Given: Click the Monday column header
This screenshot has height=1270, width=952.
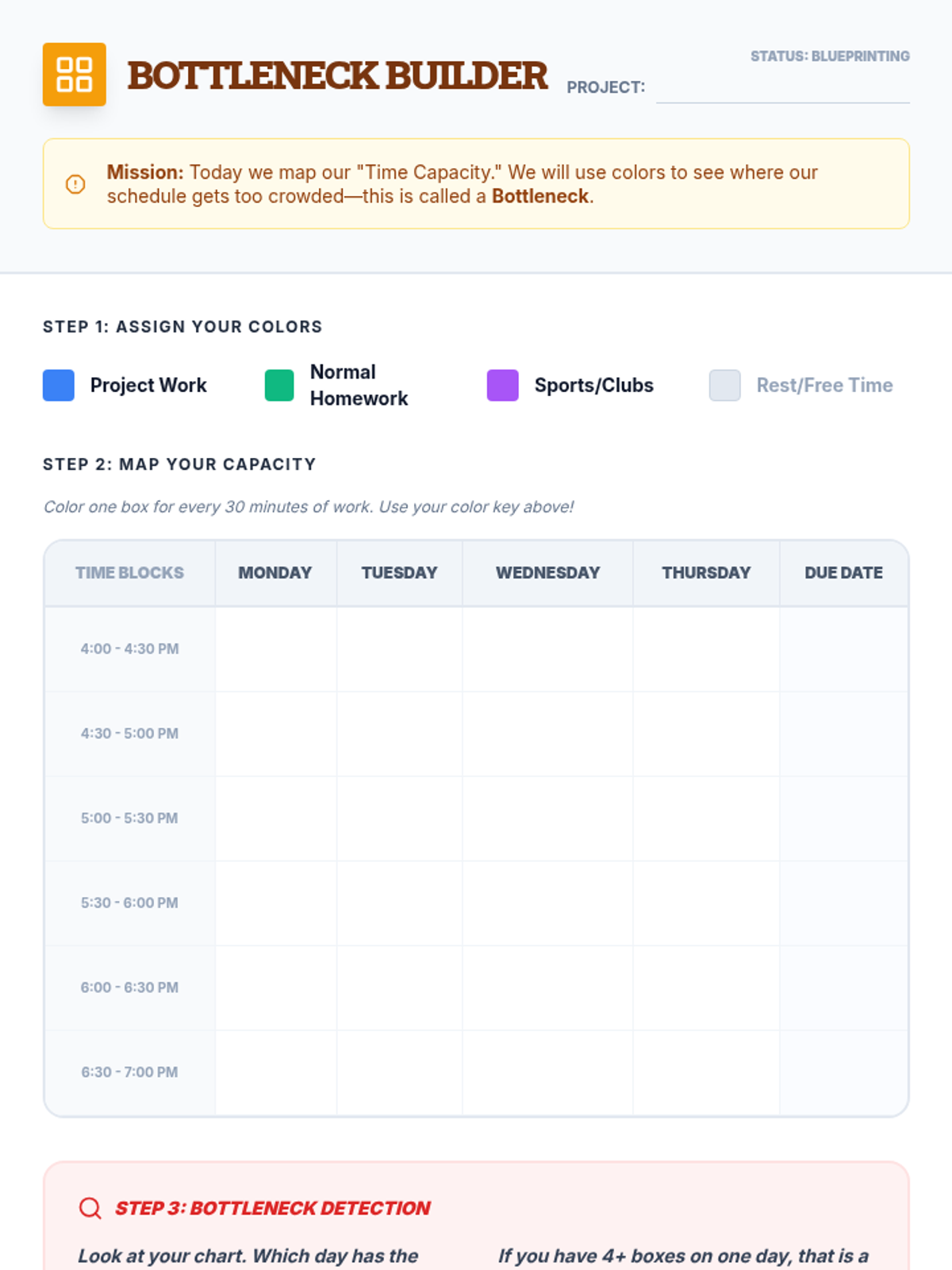Looking at the screenshot, I should click(275, 573).
